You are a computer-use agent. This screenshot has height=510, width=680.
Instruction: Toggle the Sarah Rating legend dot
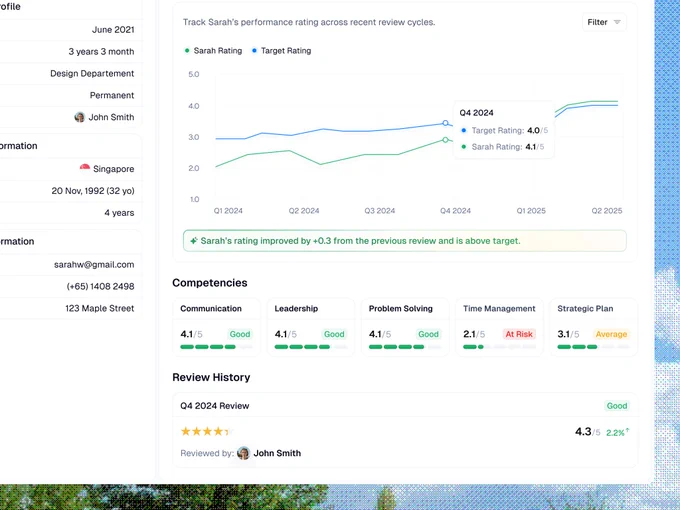click(x=187, y=51)
